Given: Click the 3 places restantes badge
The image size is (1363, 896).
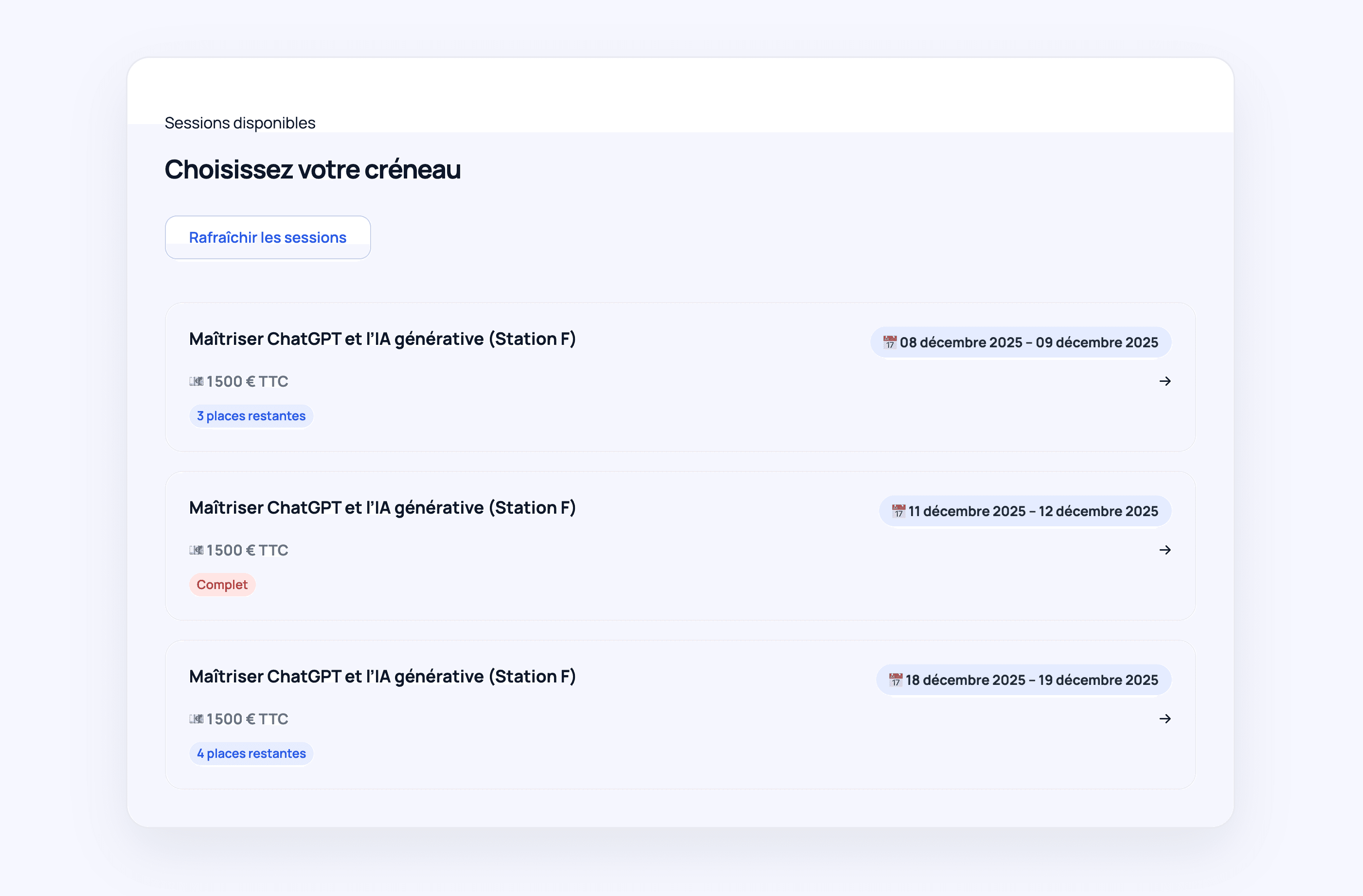Looking at the screenshot, I should (x=251, y=415).
